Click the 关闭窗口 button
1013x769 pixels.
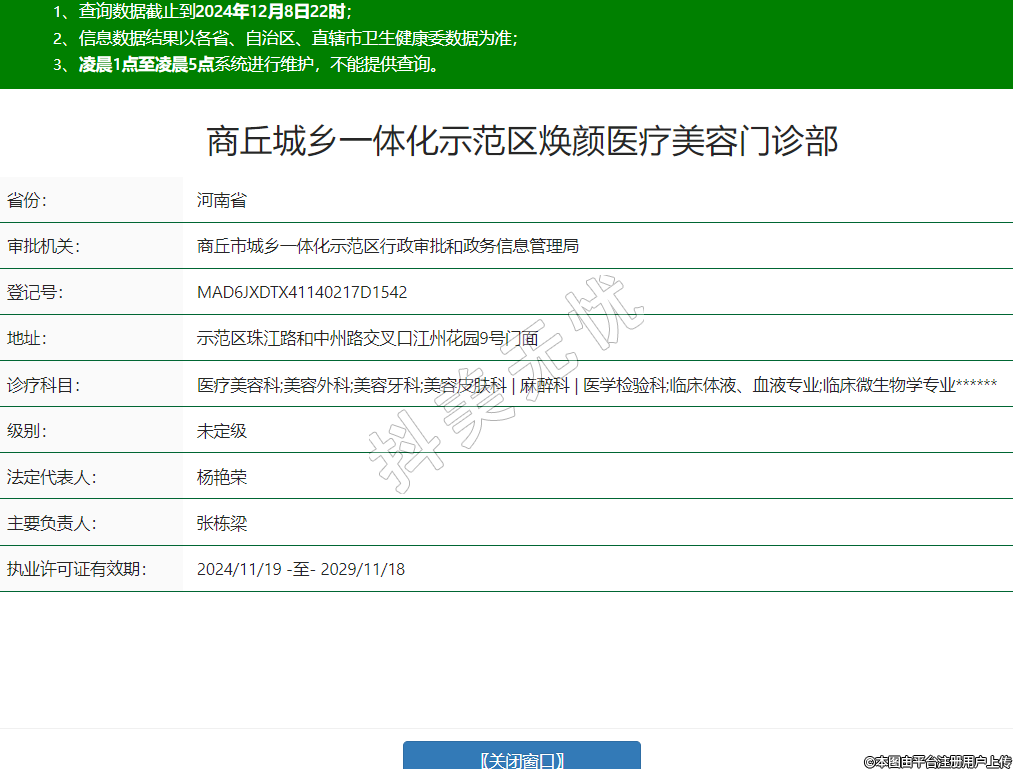click(x=521, y=758)
